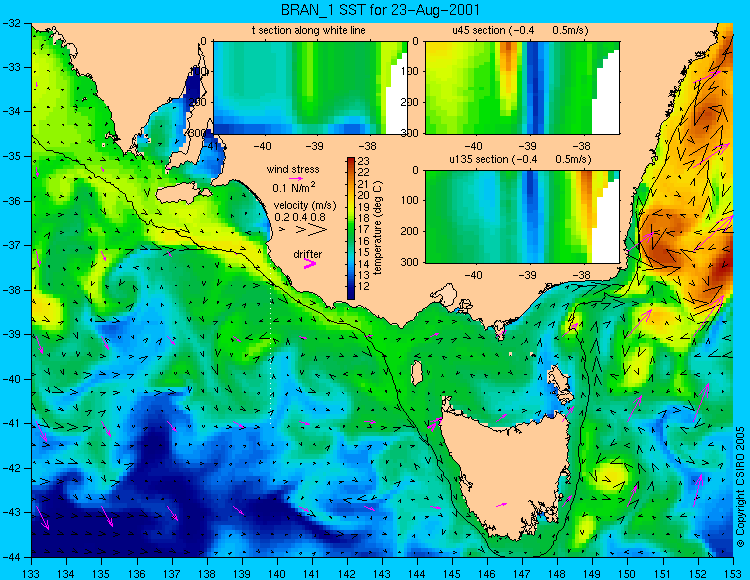Click the -44 latitude label
750x580 pixels.
point(11,557)
